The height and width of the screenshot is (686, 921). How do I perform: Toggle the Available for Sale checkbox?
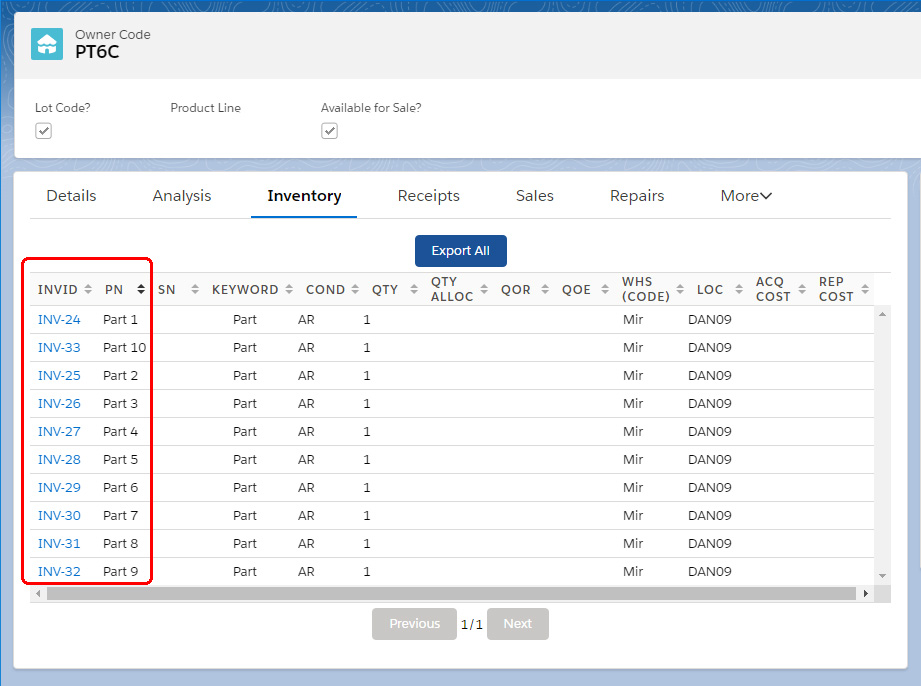(329, 131)
